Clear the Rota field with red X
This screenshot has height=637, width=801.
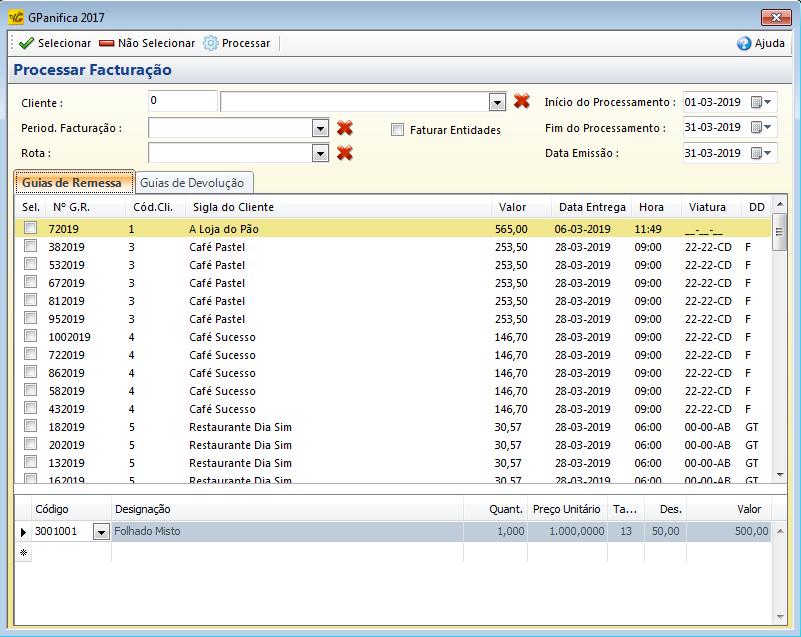pos(345,153)
